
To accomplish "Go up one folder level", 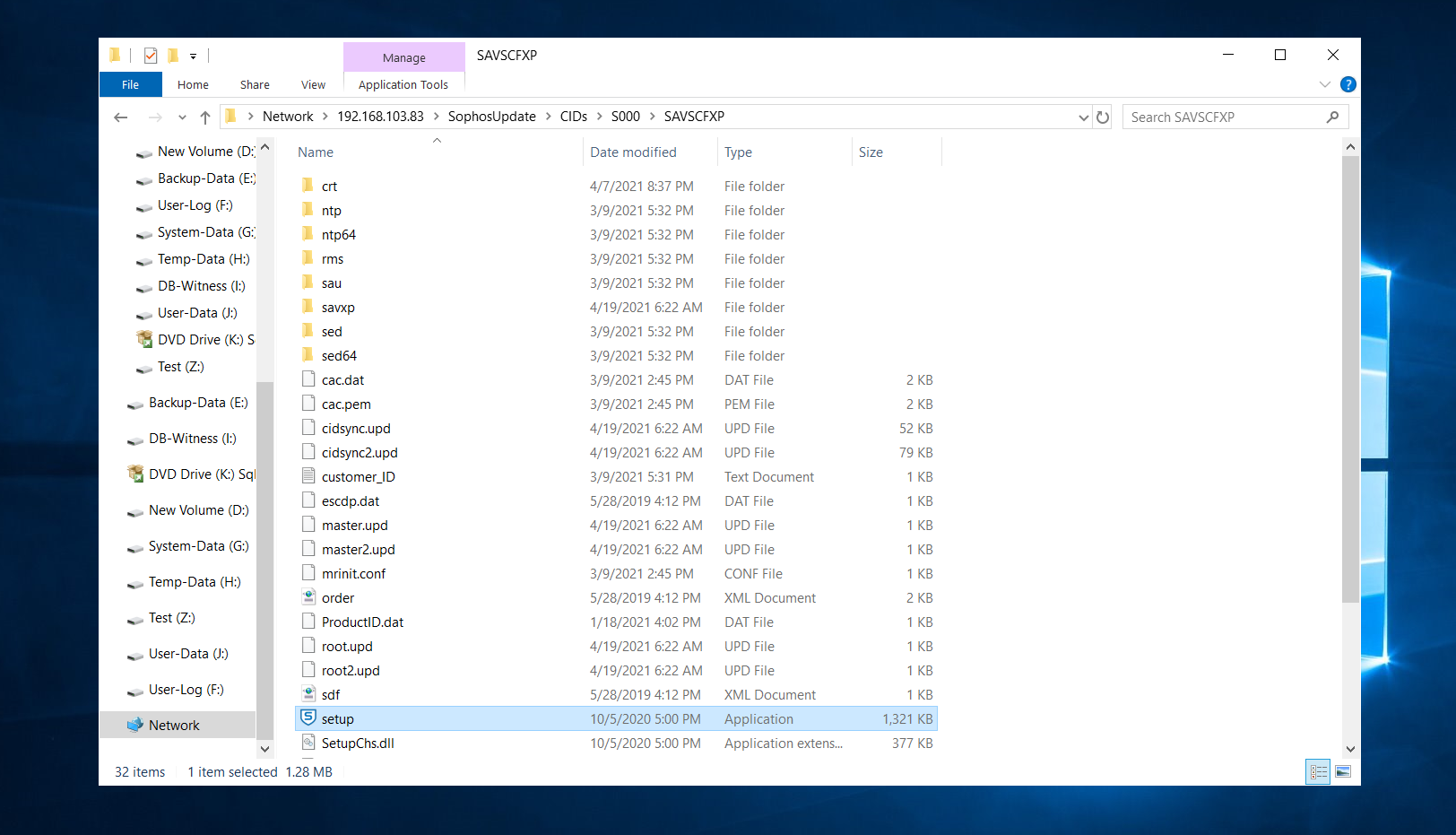I will coord(205,117).
